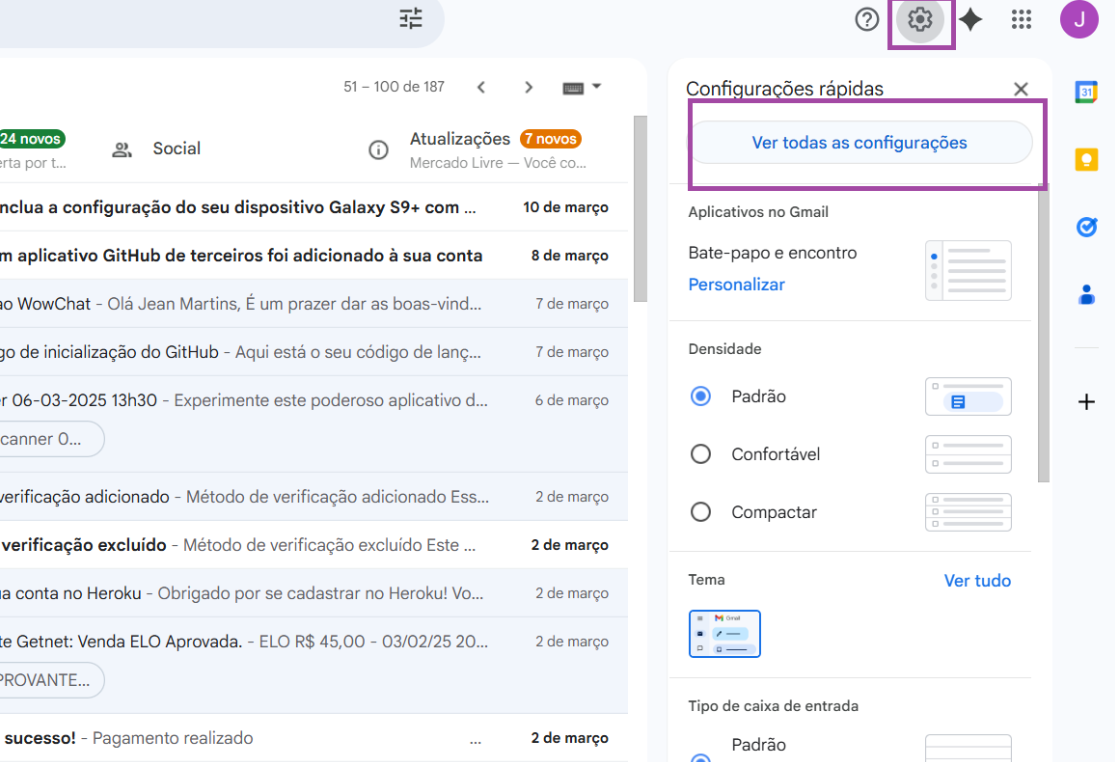
Task: Click the plus icon to get add-ons
Action: pos(1086,402)
